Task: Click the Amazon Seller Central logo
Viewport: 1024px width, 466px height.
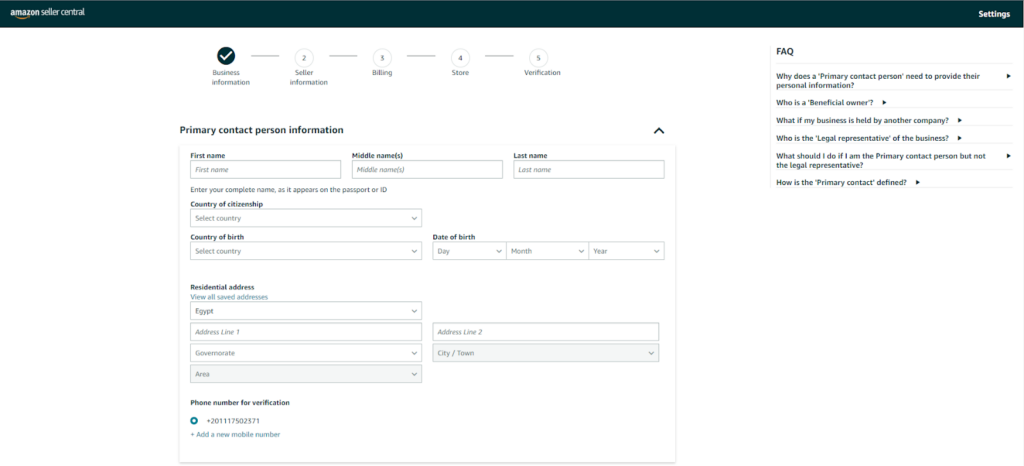Action: point(48,13)
